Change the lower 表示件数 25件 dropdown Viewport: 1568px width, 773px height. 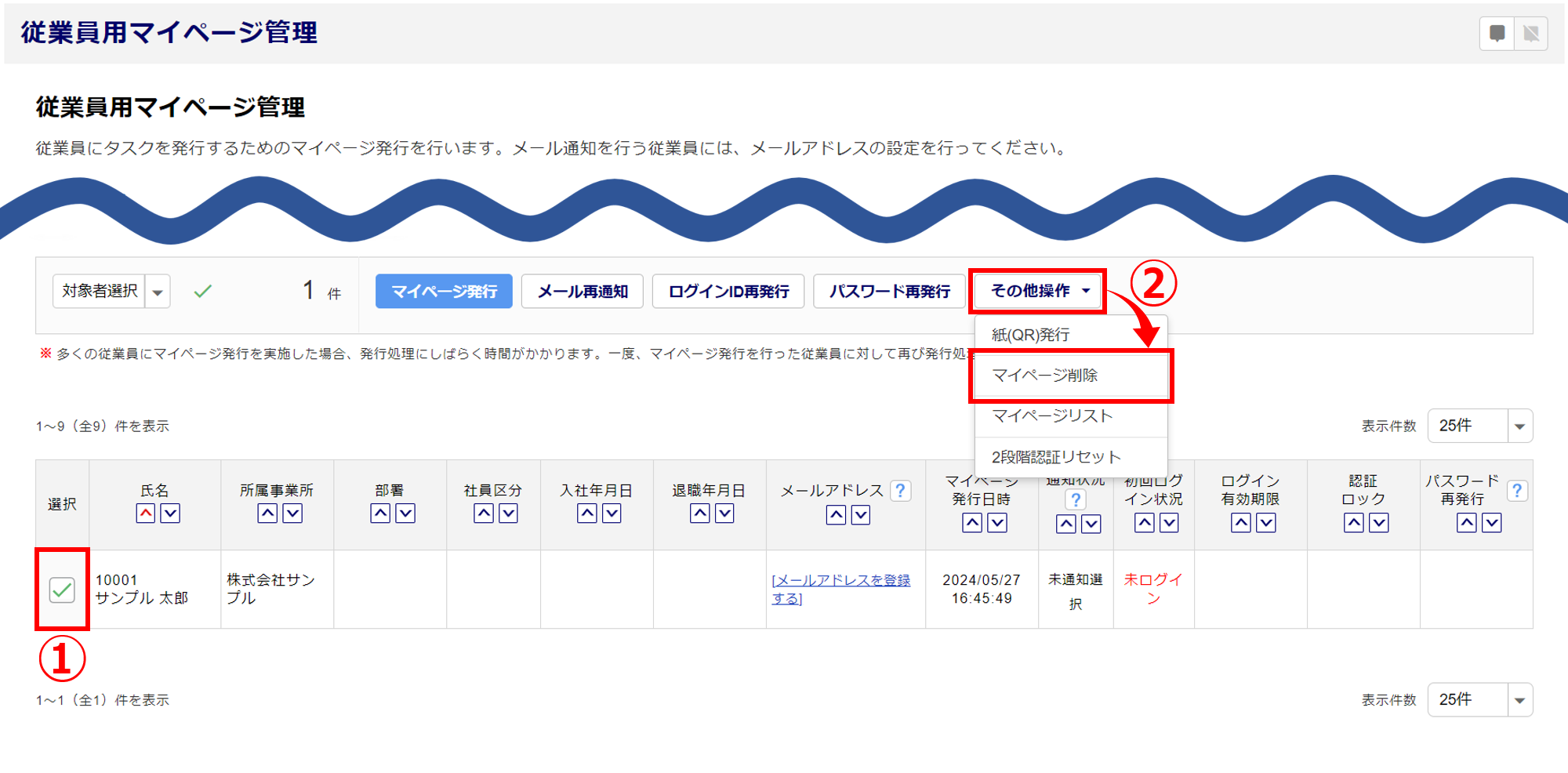1480,699
